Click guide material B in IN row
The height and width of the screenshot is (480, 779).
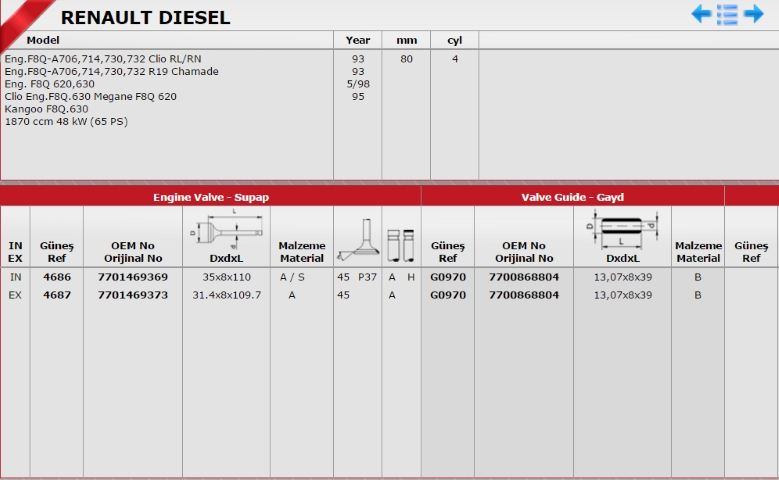pyautogui.click(x=698, y=277)
